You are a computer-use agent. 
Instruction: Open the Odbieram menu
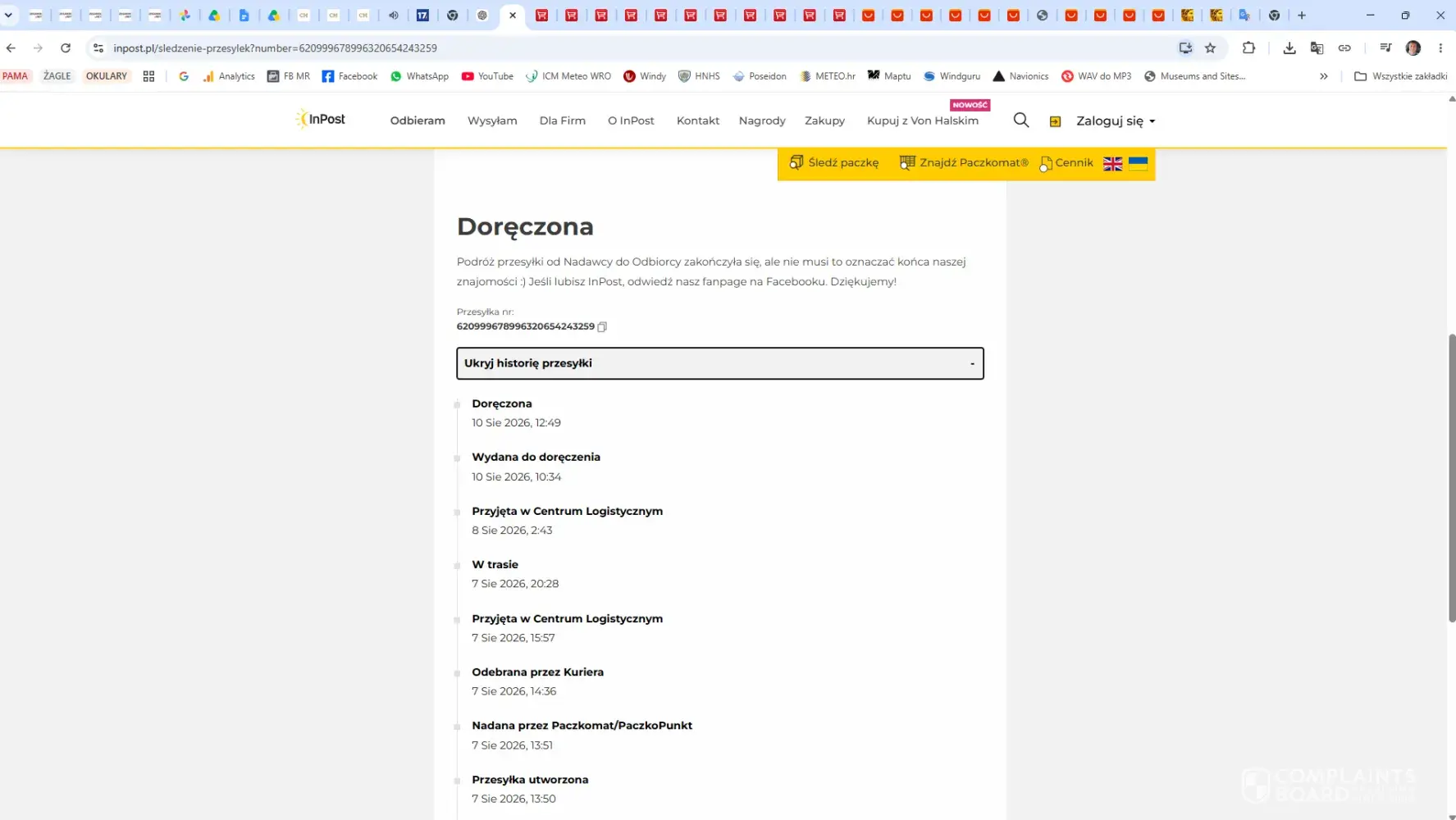418,121
